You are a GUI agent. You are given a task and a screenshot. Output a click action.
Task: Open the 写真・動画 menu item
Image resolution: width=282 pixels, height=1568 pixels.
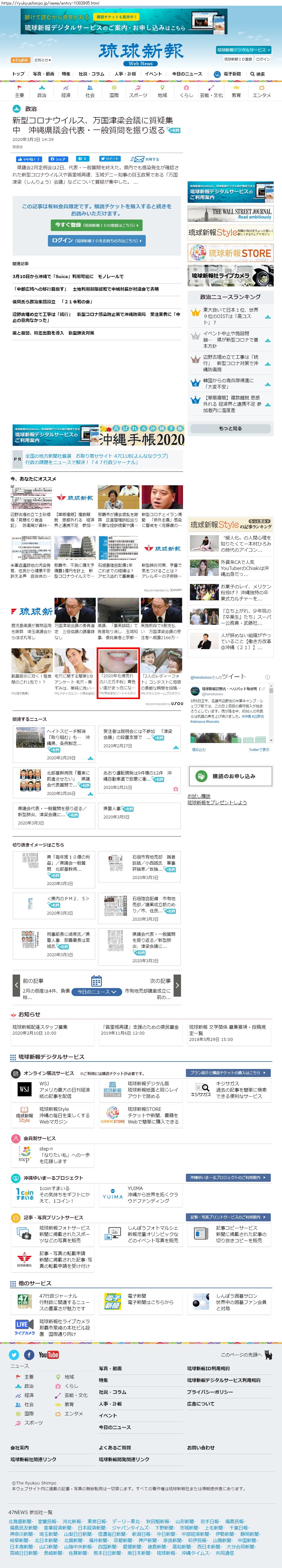43,74
